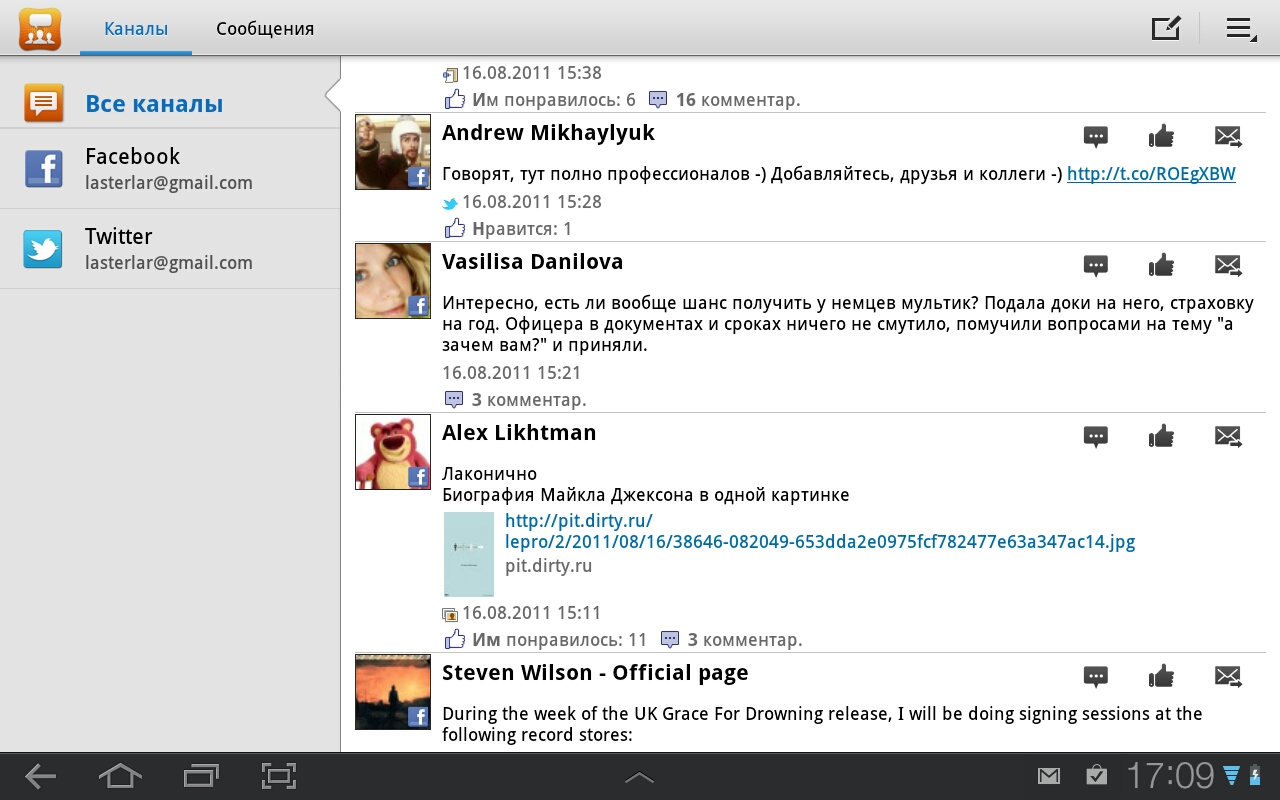Open the Social Hub app icon

pos(40,28)
